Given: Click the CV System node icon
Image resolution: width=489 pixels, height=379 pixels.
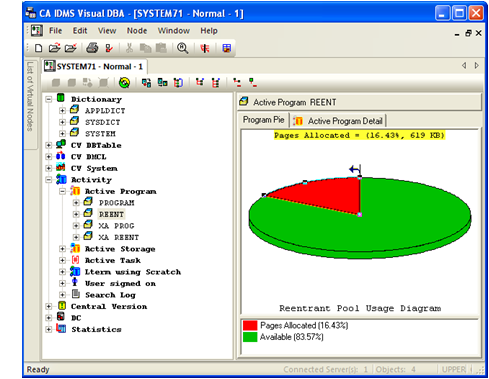Looking at the screenshot, I should (x=61, y=167).
